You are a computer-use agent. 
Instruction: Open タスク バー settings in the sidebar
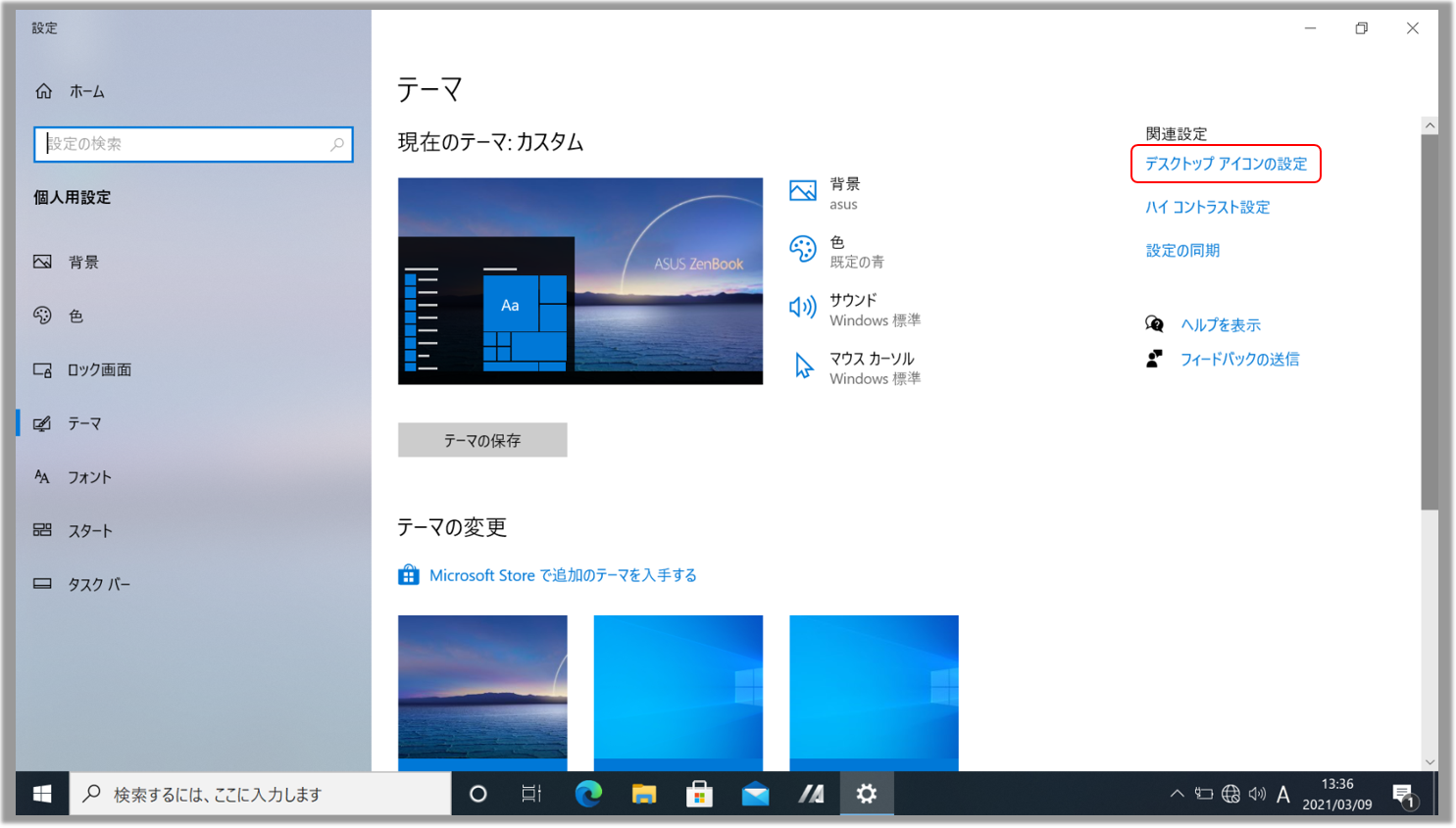(x=98, y=584)
